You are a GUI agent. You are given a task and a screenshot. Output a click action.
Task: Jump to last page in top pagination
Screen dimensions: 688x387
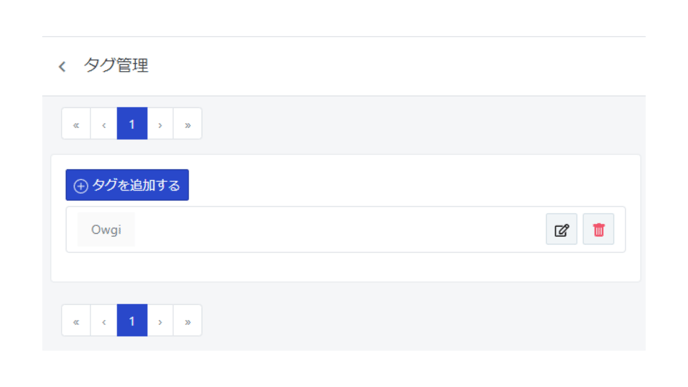[187, 124]
